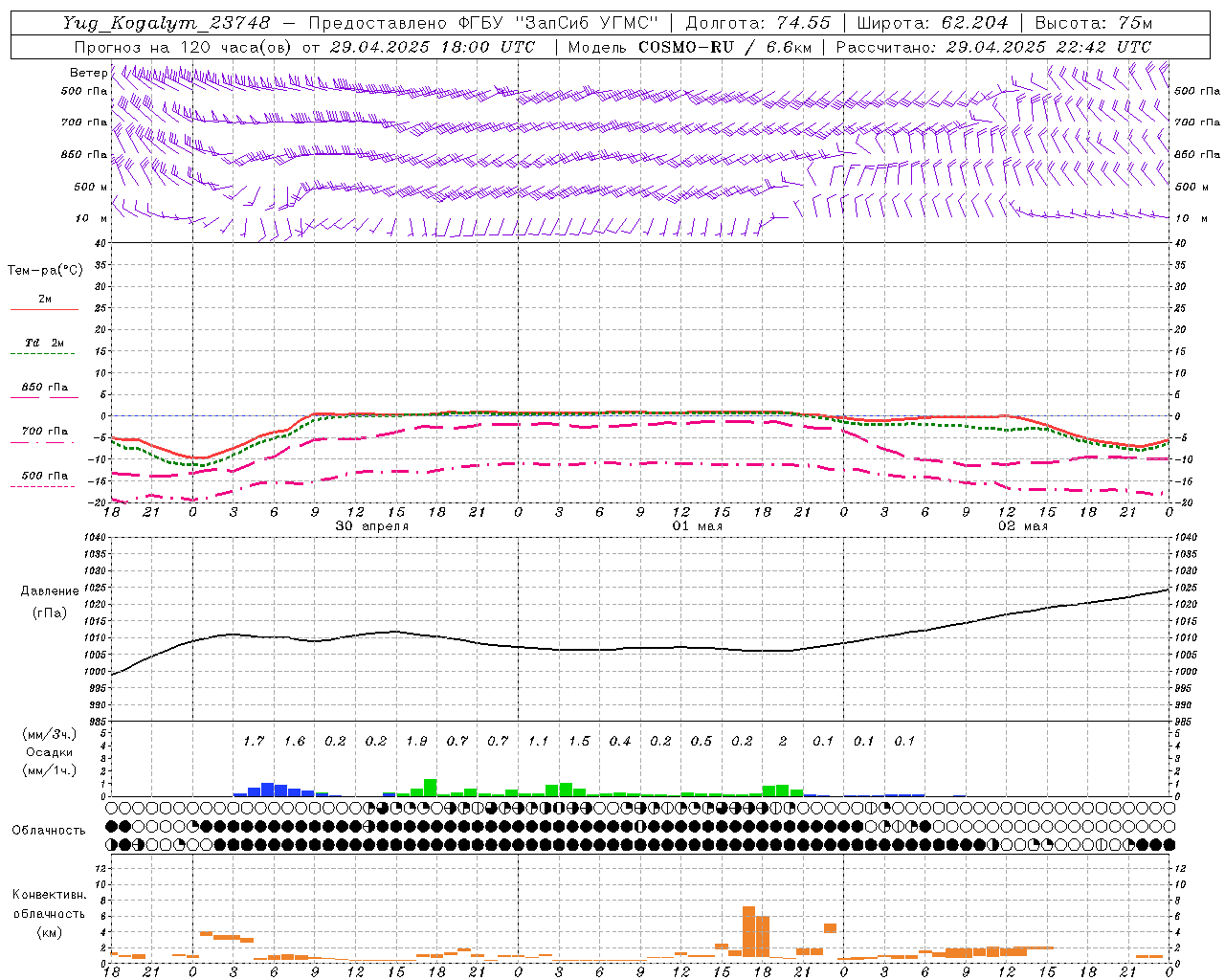The image size is (1225, 980).
Task: Click the 3-hour precipitation value '1.9'
Action: click(x=416, y=741)
